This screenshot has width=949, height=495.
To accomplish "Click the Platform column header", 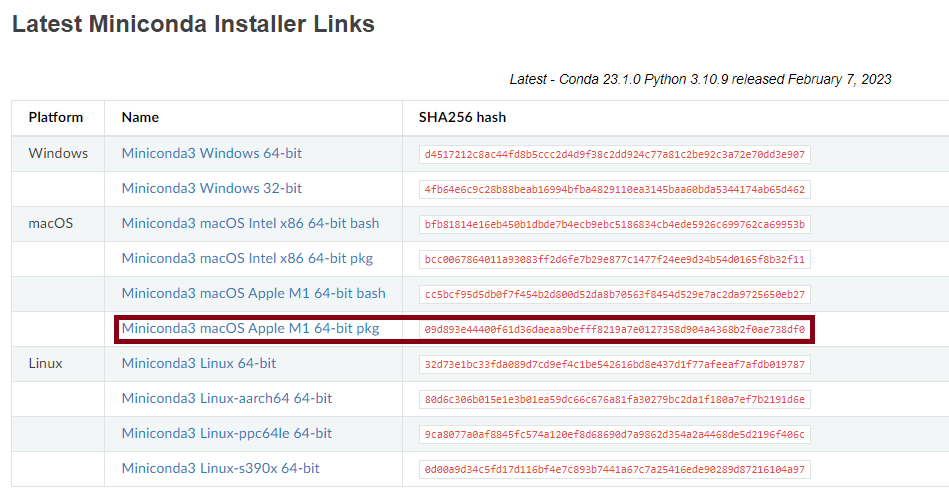I will coord(56,117).
